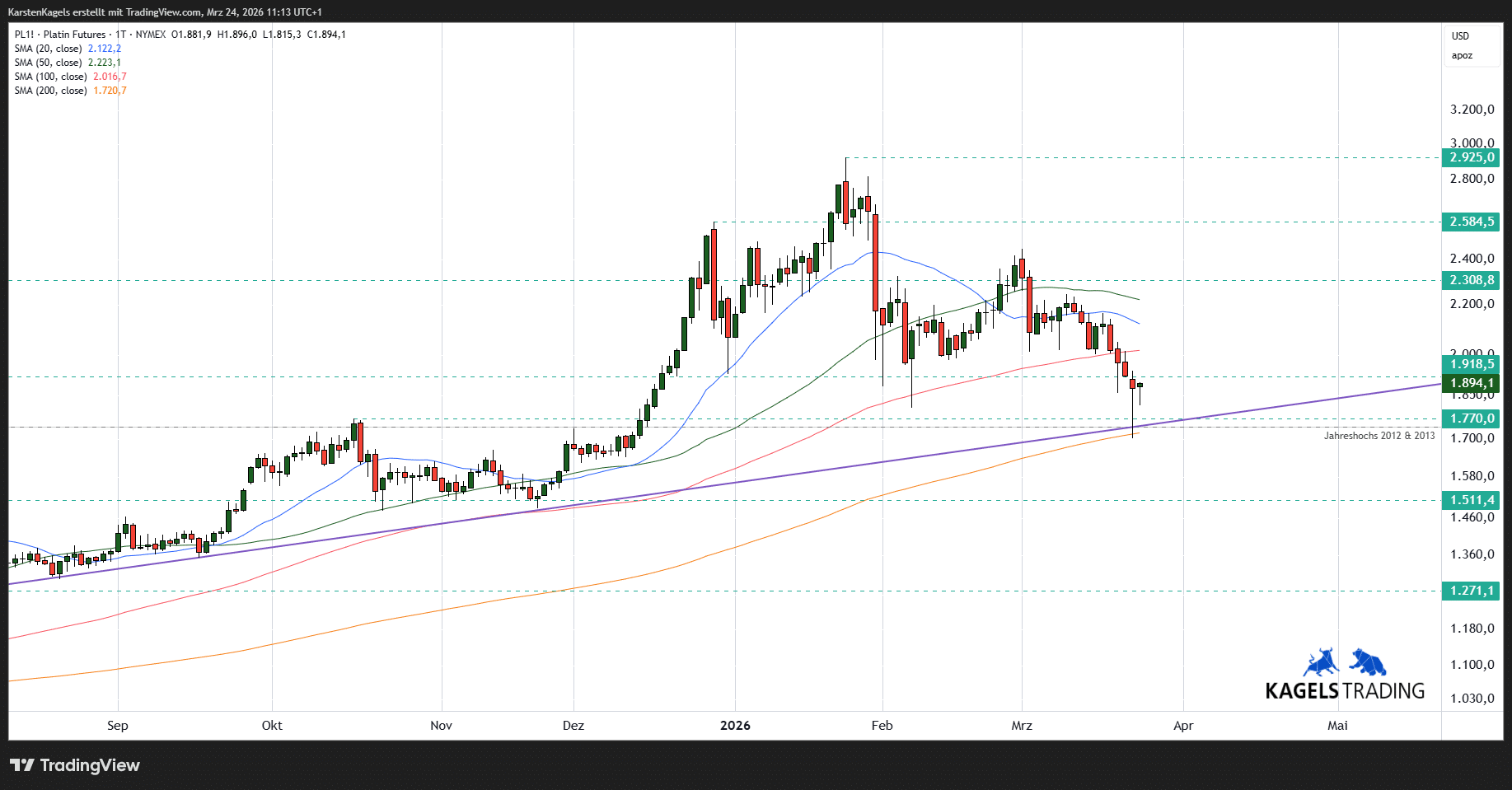
Task: Select the SMA (50, close) legend entry
Action: click(x=48, y=63)
